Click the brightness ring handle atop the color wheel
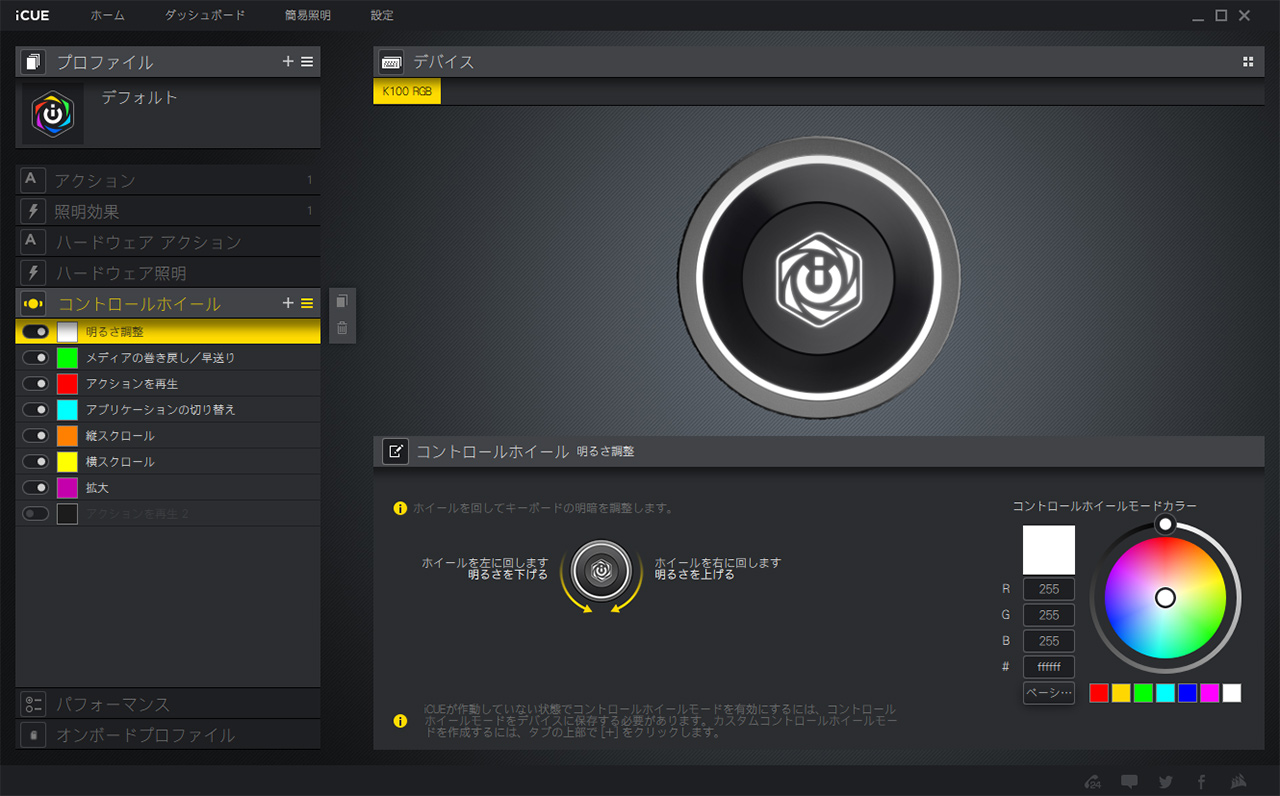1280x796 pixels. pyautogui.click(x=1165, y=524)
